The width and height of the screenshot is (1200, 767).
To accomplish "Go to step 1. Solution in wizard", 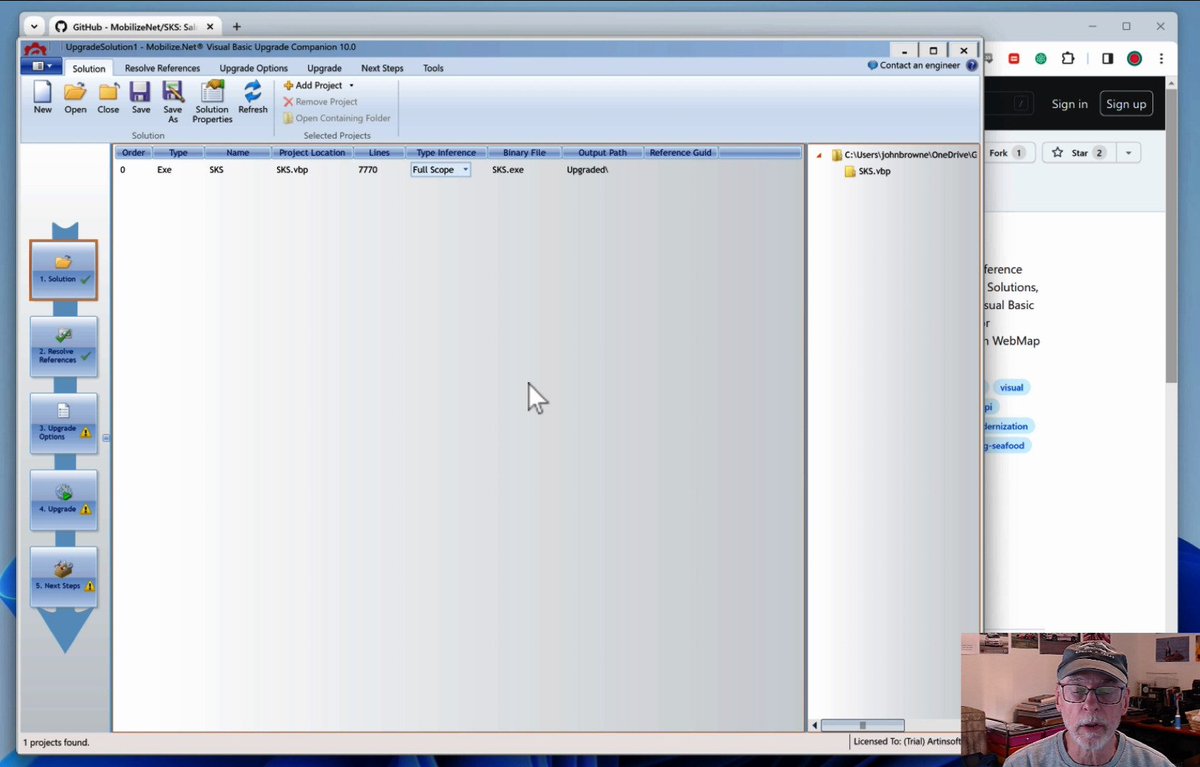I will [x=63, y=270].
